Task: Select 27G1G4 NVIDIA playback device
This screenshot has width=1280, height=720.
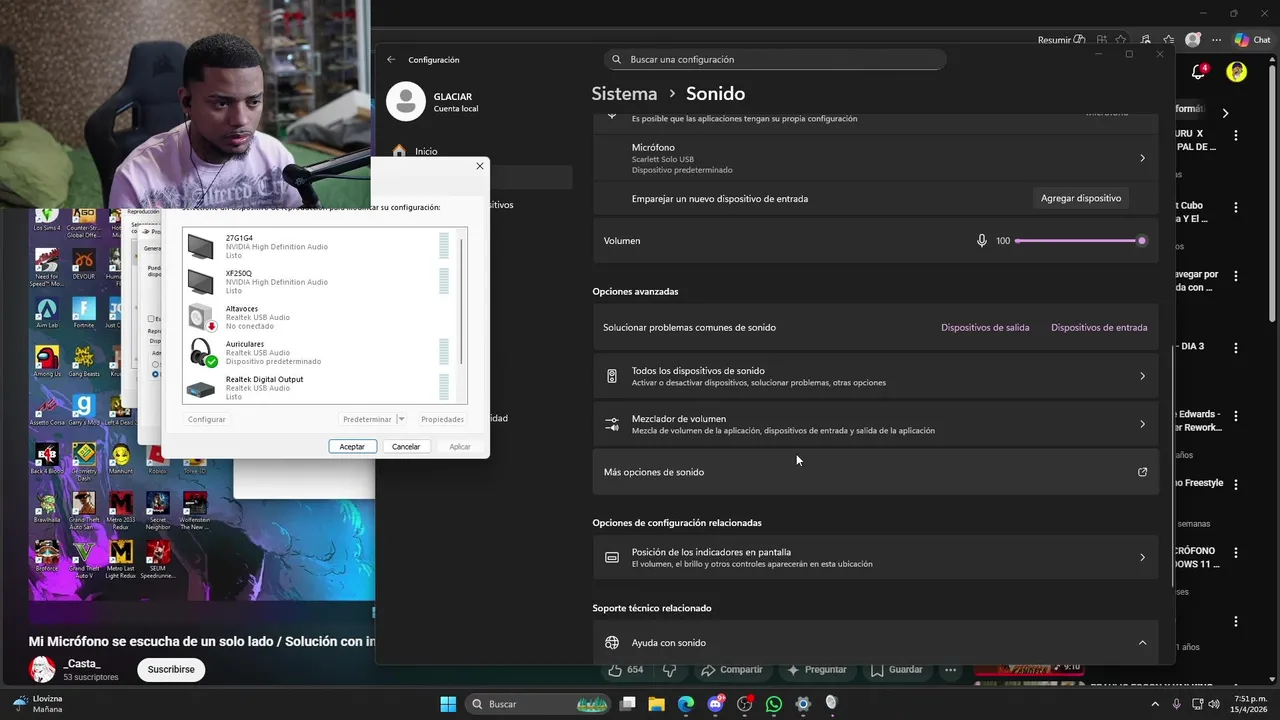Action: [x=320, y=246]
